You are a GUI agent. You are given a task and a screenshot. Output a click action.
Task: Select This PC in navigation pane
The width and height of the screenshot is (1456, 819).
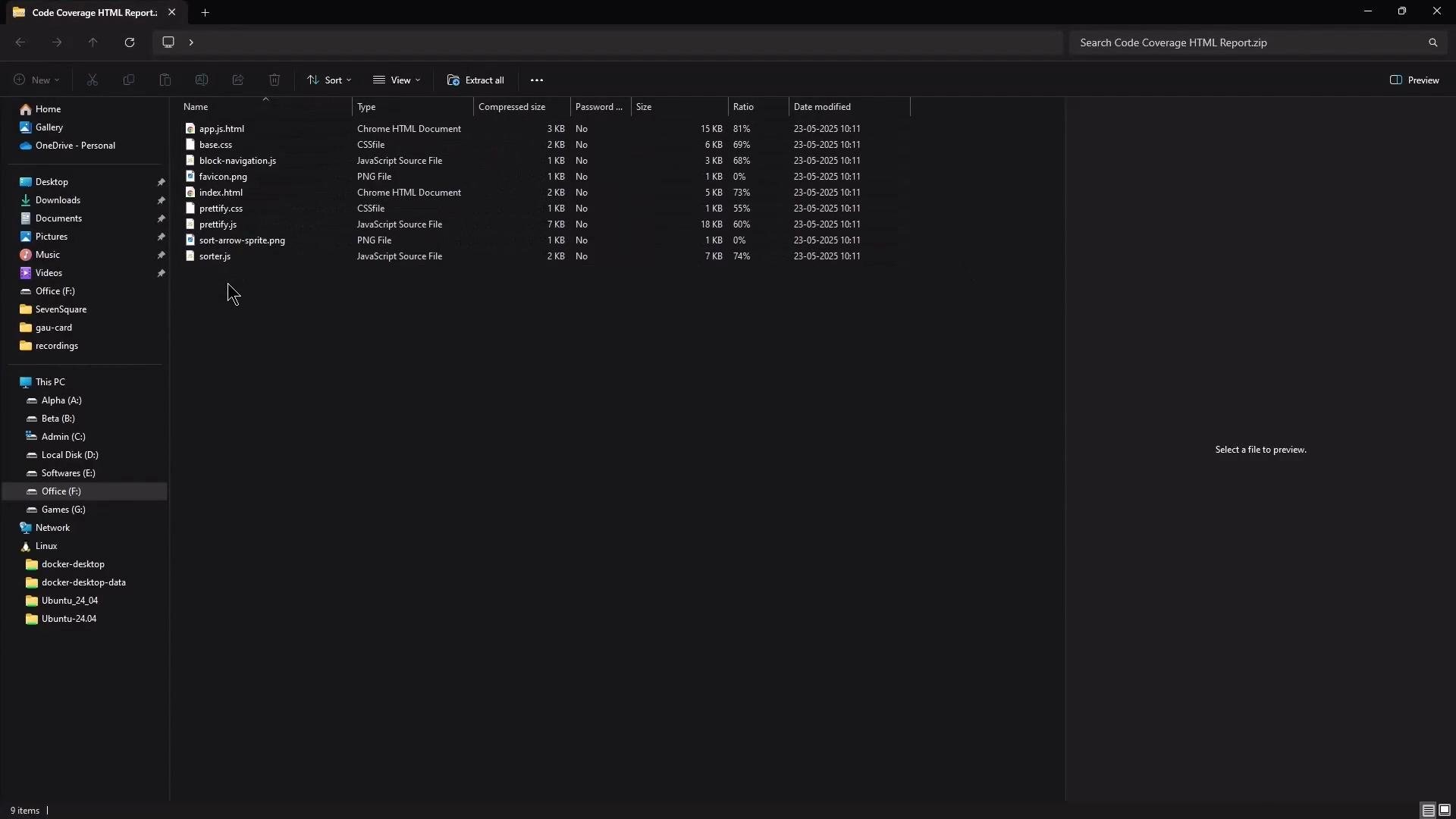click(x=50, y=382)
